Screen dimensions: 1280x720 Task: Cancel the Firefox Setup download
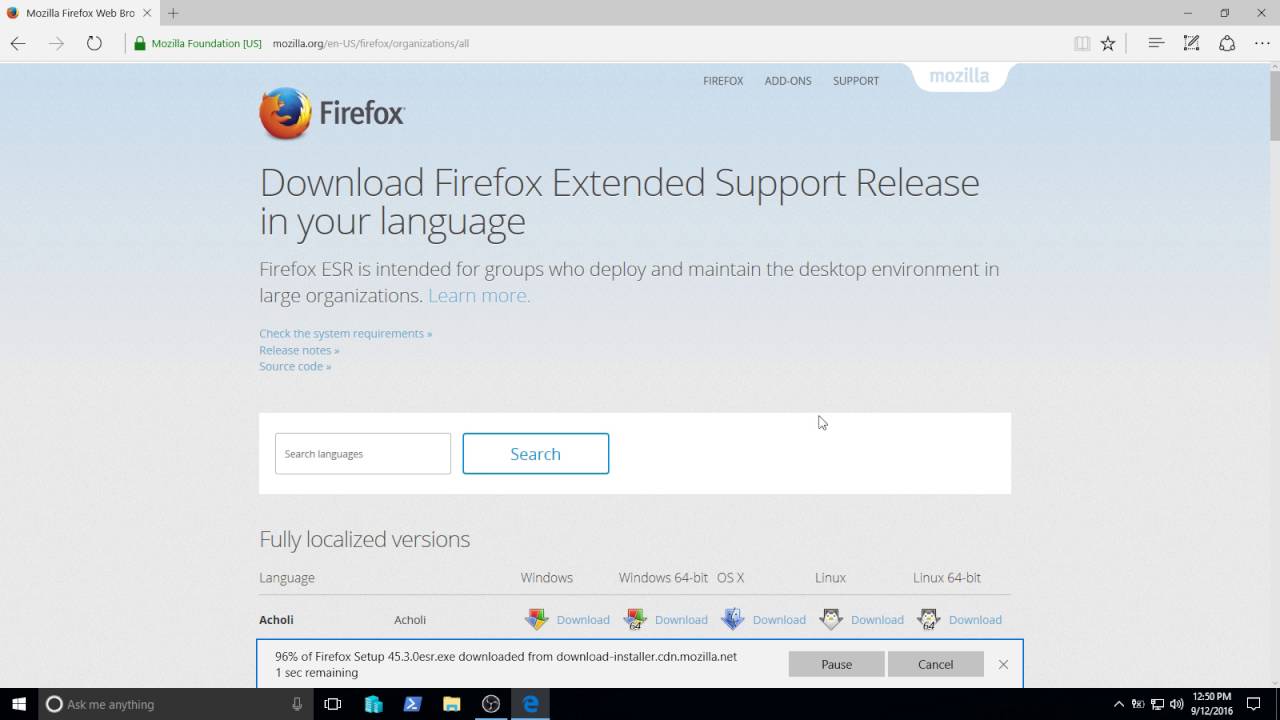click(x=935, y=664)
